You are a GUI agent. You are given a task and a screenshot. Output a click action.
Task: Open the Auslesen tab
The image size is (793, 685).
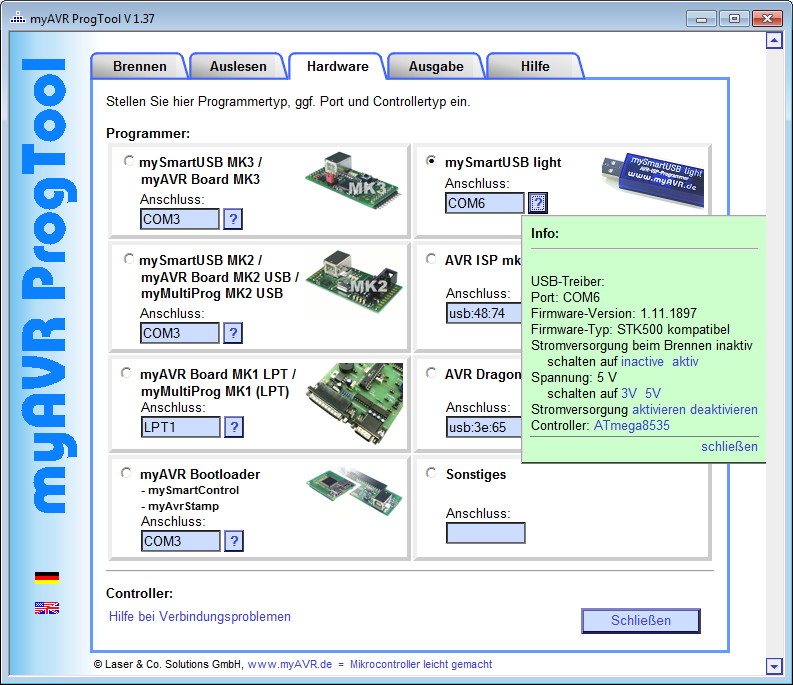pyautogui.click(x=238, y=67)
